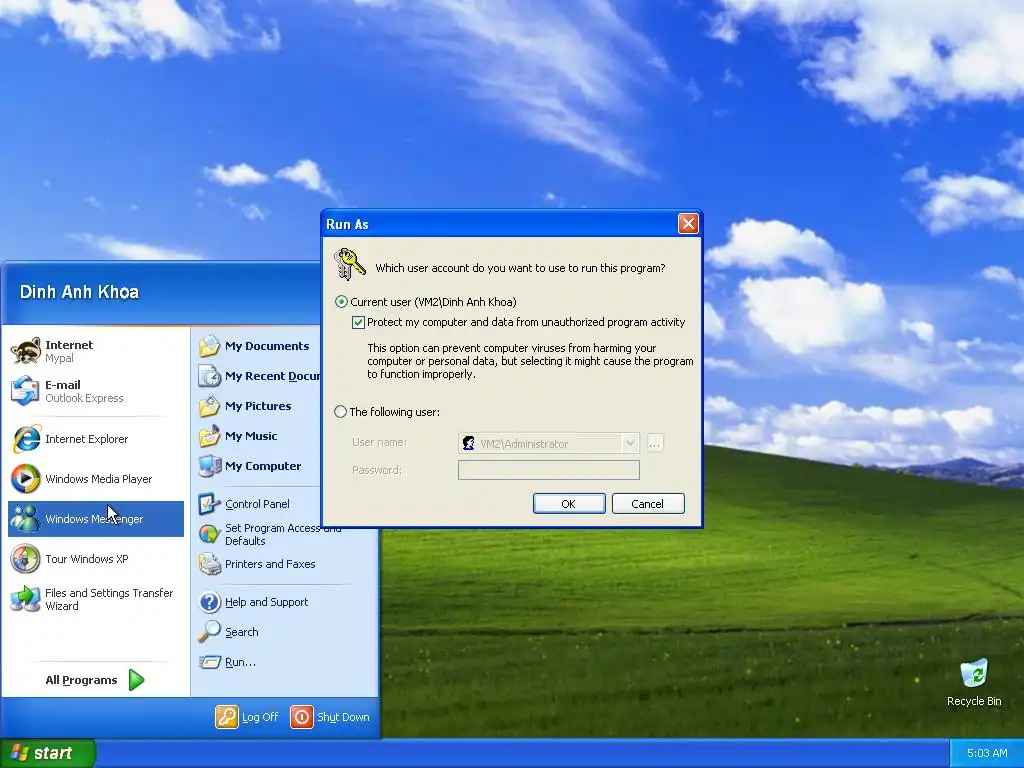The width and height of the screenshot is (1024, 768).
Task: Click the My Music folder icon
Action: click(210, 436)
